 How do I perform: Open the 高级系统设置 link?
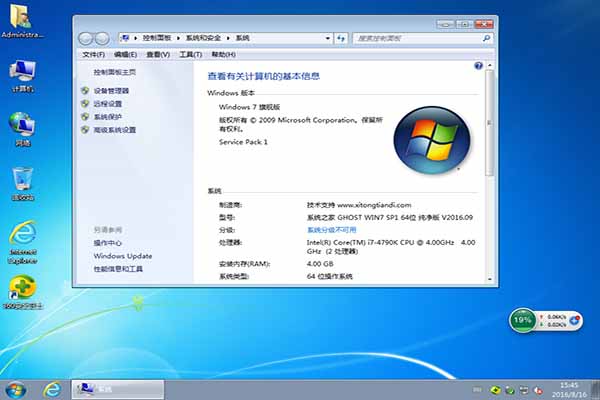114,130
